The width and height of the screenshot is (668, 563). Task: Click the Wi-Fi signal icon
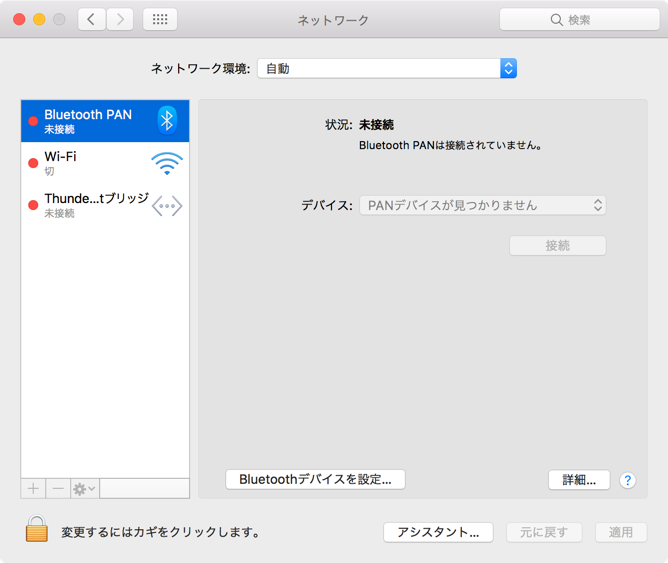point(167,164)
